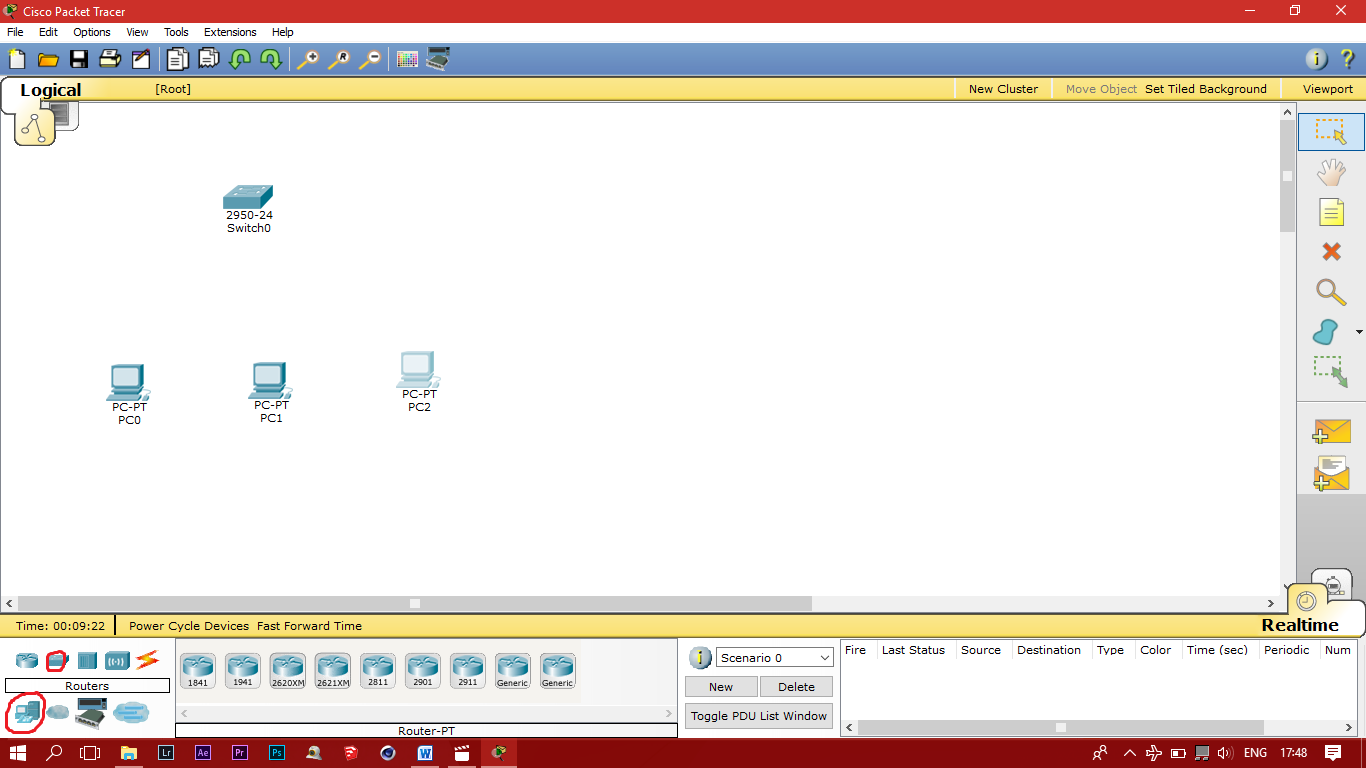Image resolution: width=1366 pixels, height=768 pixels.
Task: Expand the drawing shape tool arrow
Action: pyautogui.click(x=1359, y=332)
